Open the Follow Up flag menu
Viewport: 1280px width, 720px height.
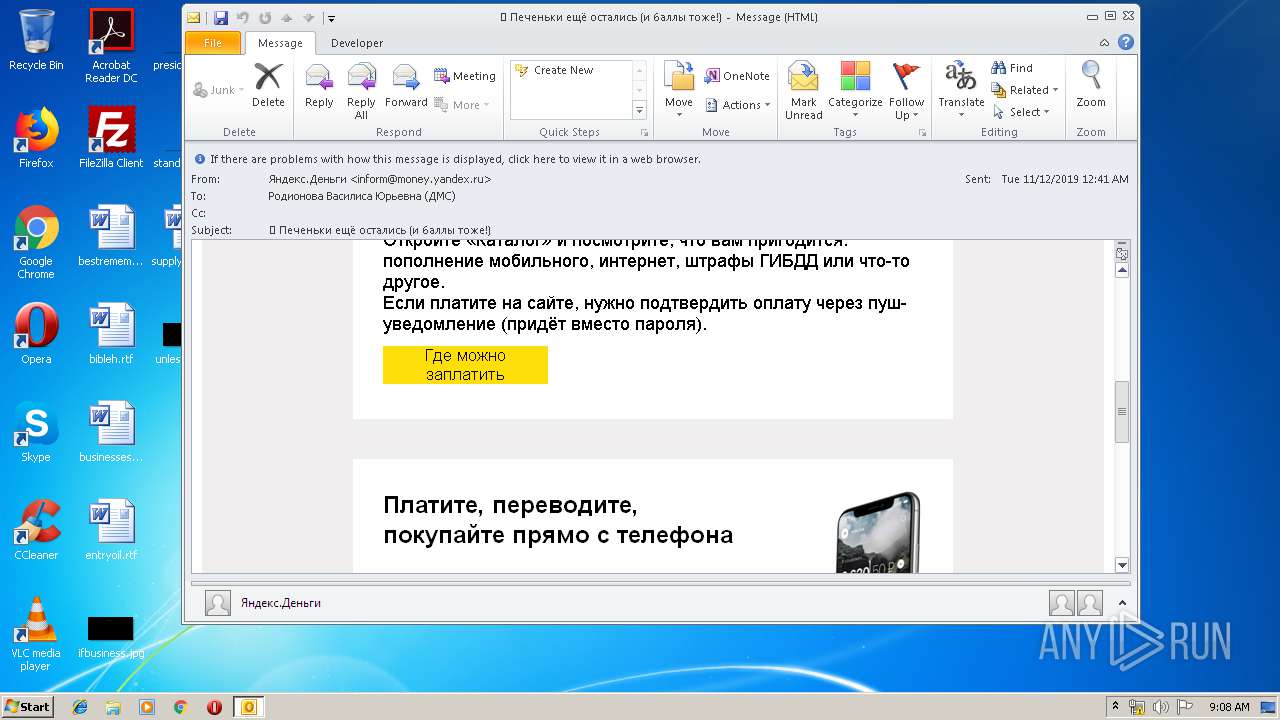point(906,90)
